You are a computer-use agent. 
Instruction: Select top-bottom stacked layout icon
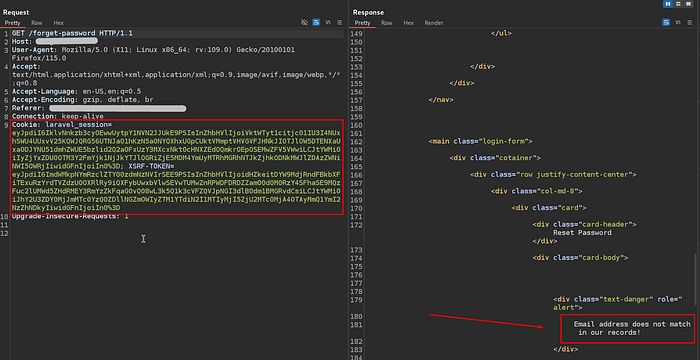pyautogui.click(x=678, y=4)
